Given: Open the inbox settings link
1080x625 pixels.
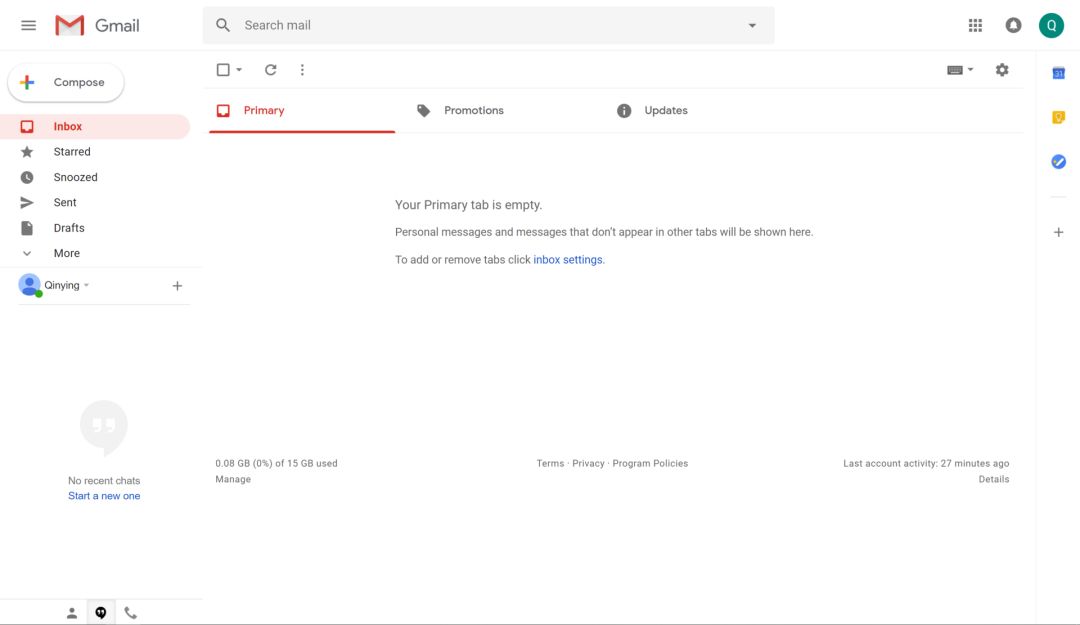Looking at the screenshot, I should coord(568,260).
